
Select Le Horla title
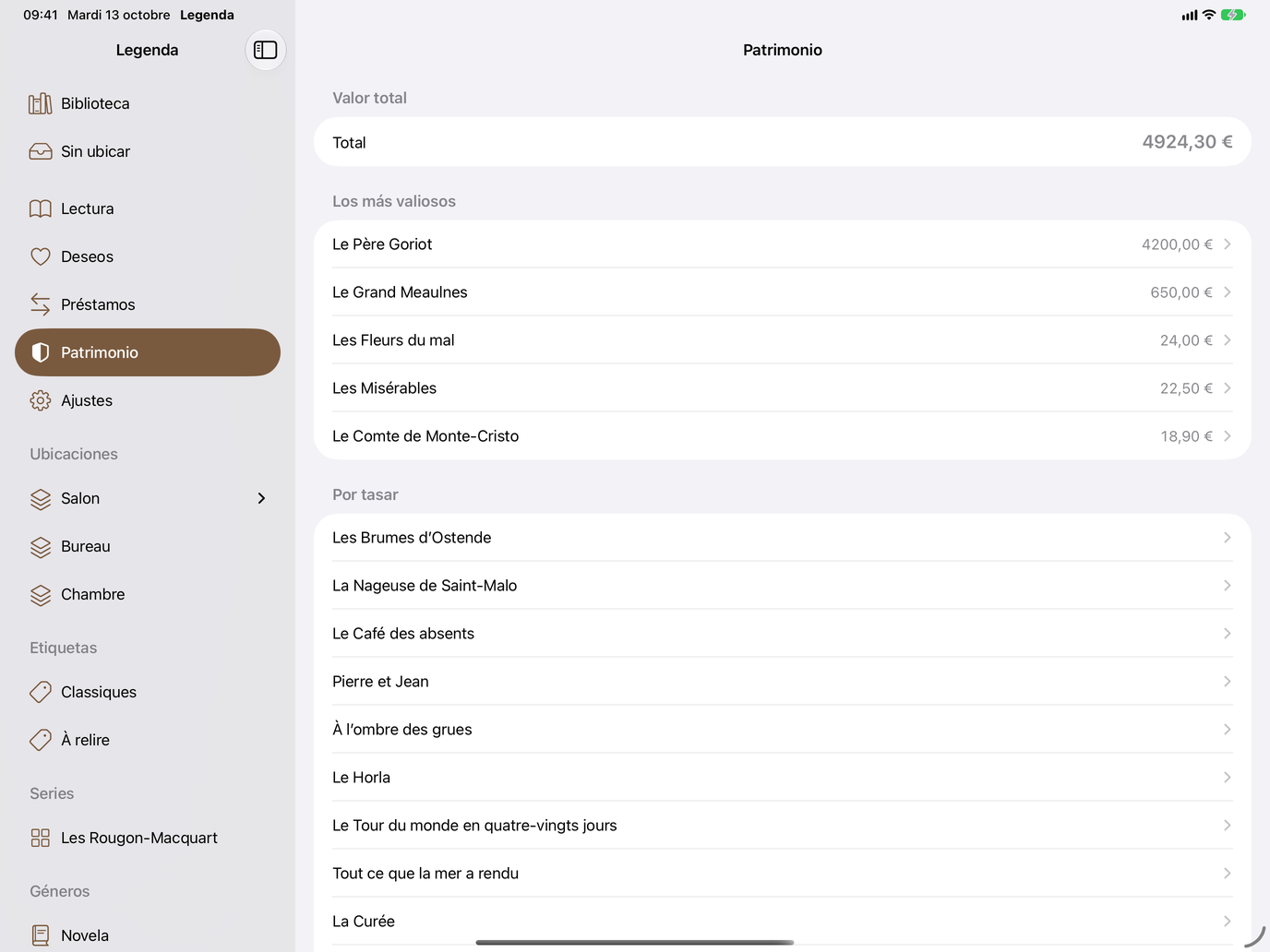click(361, 778)
